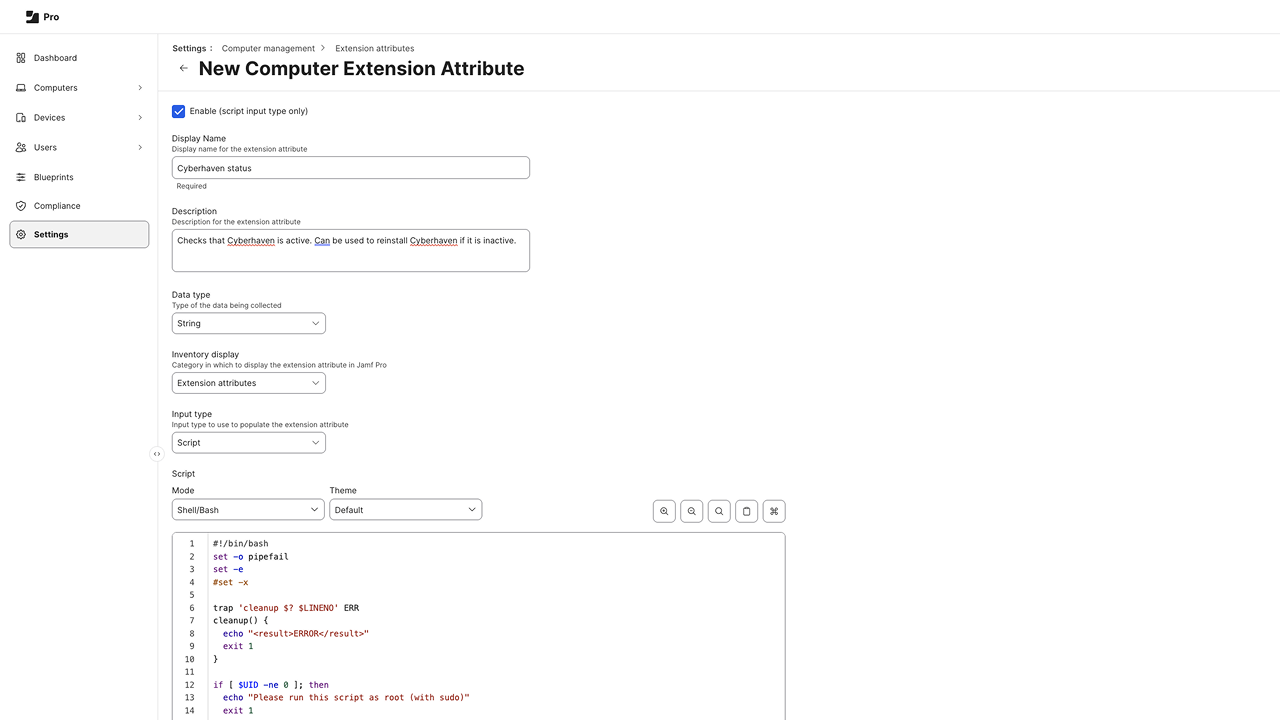Open the Inventory display dropdown
Image resolution: width=1280 pixels, height=720 pixels.
click(x=248, y=383)
